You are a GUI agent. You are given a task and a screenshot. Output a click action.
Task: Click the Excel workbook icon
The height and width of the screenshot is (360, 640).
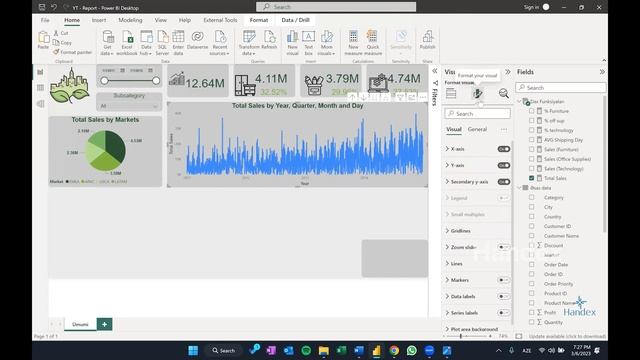pyautogui.click(x=127, y=37)
